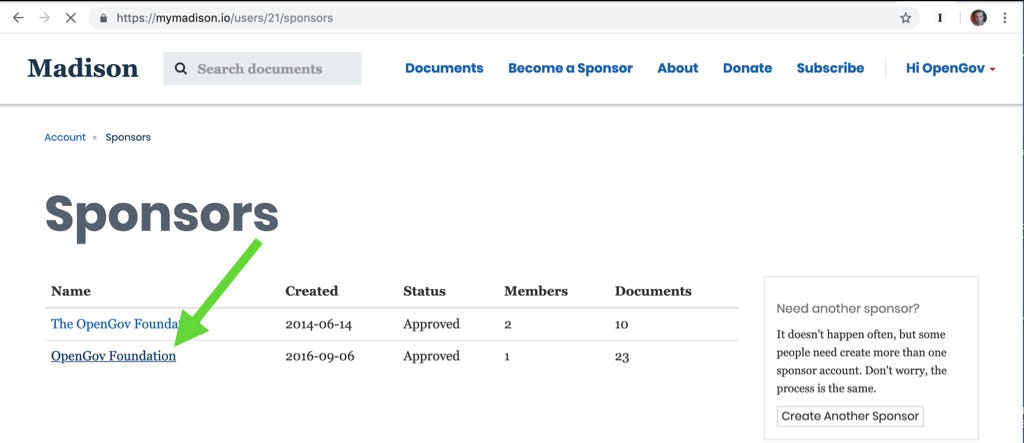Screen dimensions: 1024x443
Task: Open the underlined OpenGov Foundation link
Action: pyautogui.click(x=114, y=356)
